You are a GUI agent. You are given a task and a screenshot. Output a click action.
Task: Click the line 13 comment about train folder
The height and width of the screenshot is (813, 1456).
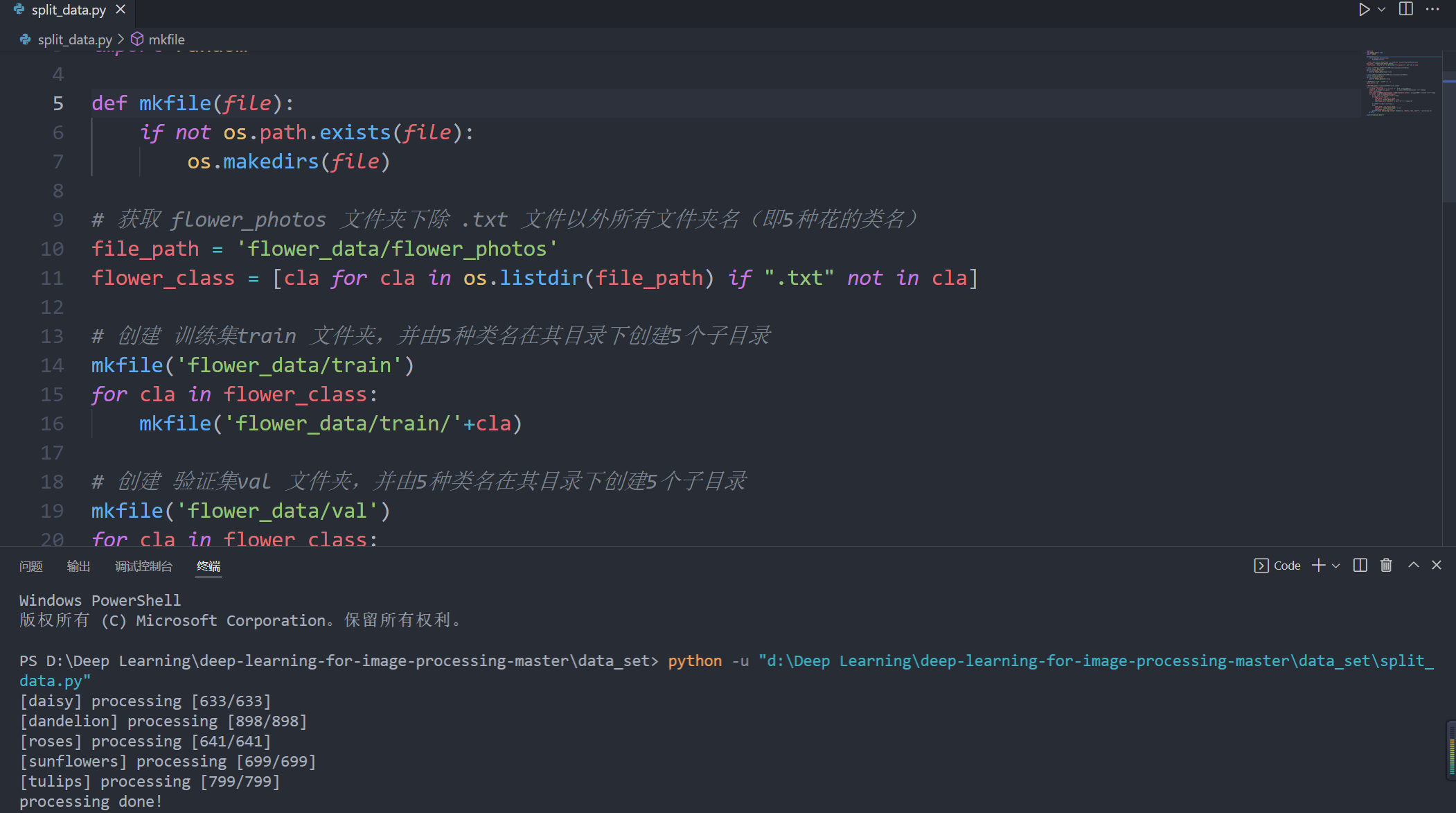click(431, 336)
